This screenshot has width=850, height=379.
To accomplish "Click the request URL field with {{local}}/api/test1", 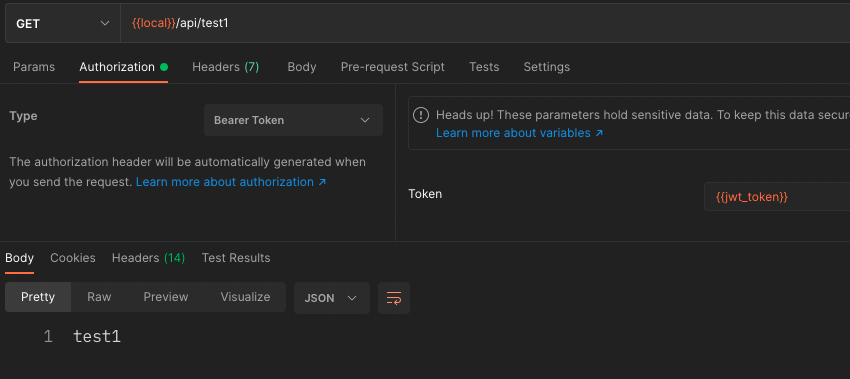I will 485,24.
